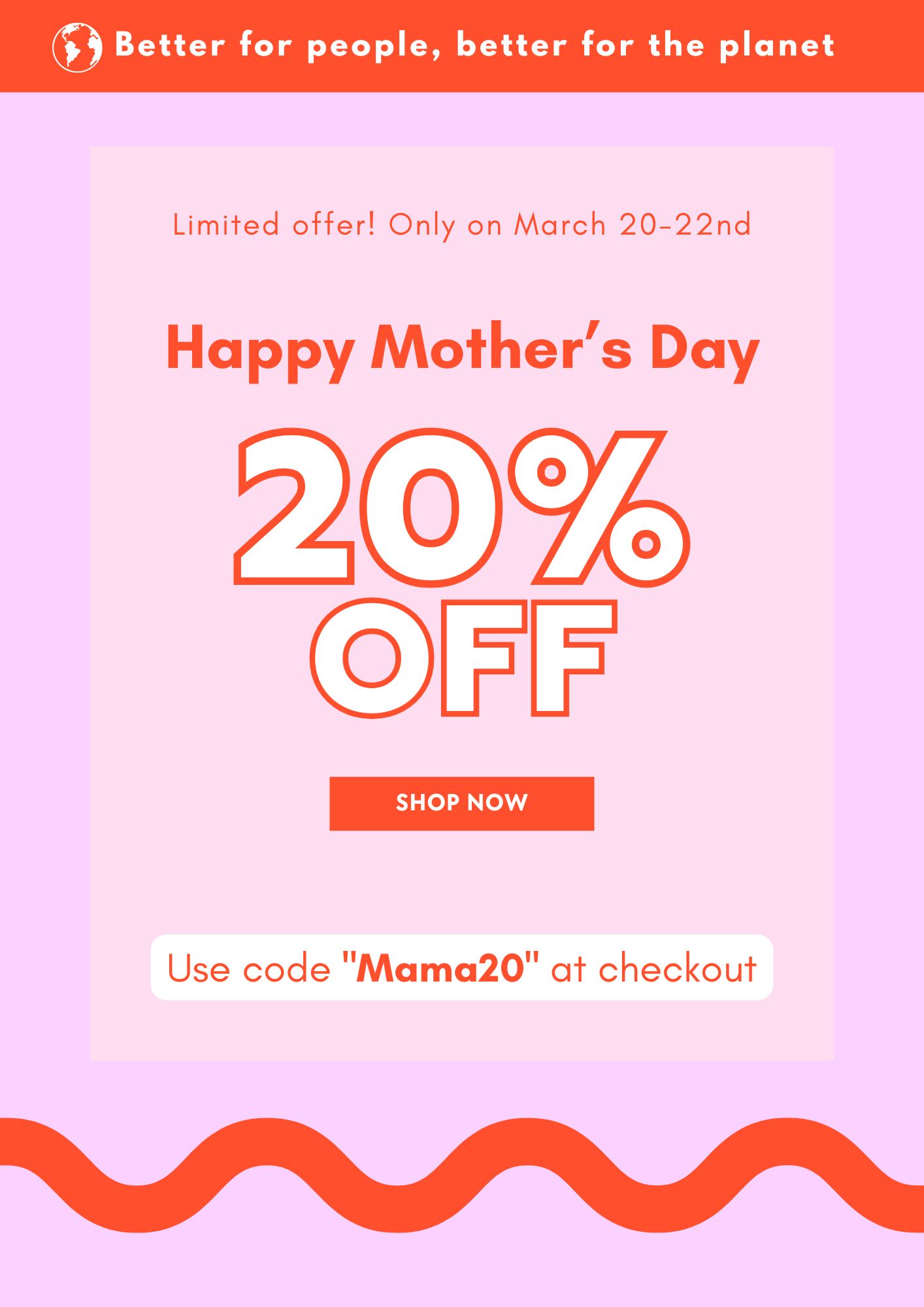Click the word 'checkout' in the promo box
The image size is (924, 1307).
pyautogui.click(x=678, y=968)
